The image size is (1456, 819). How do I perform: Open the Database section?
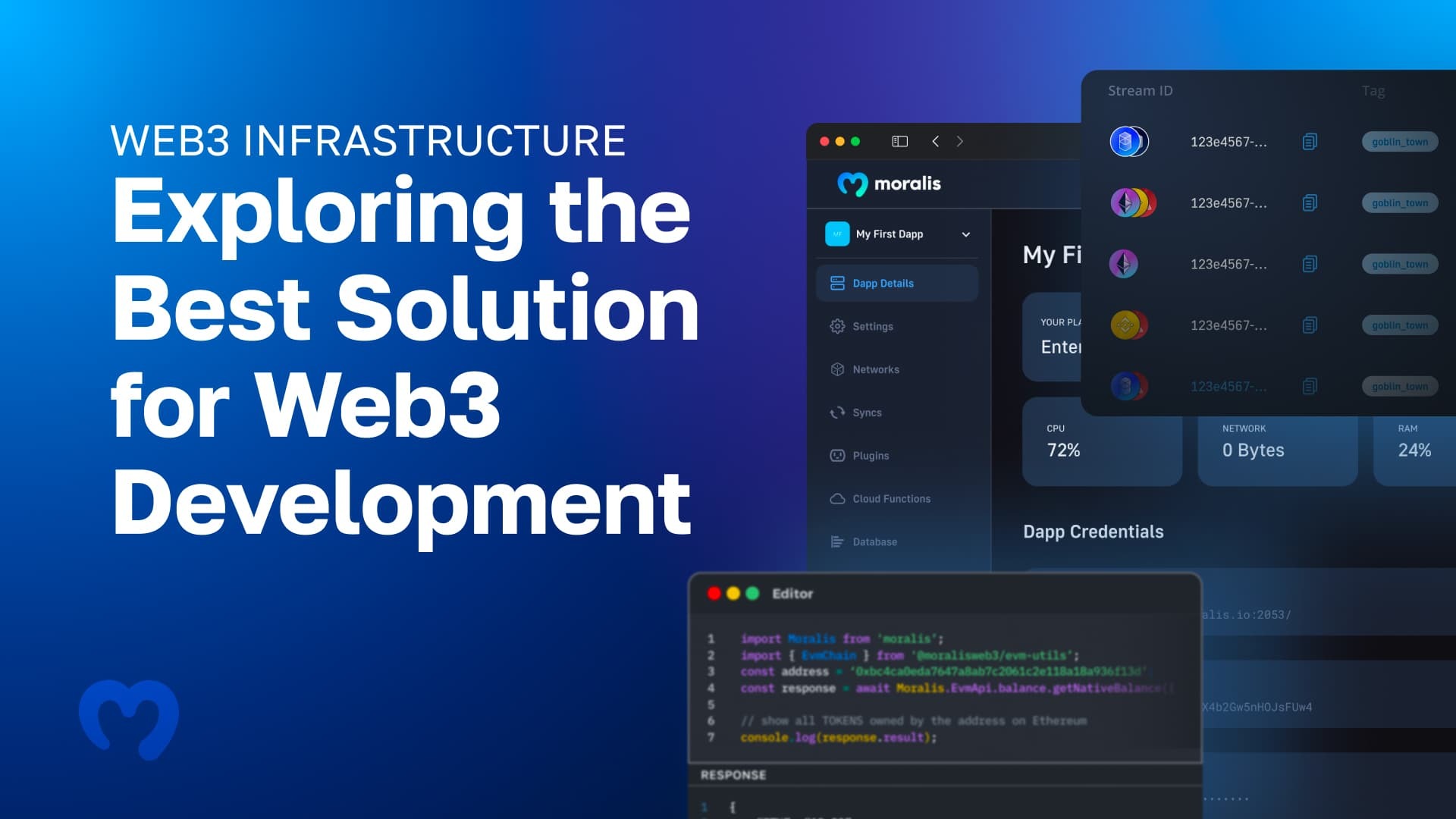tap(874, 541)
